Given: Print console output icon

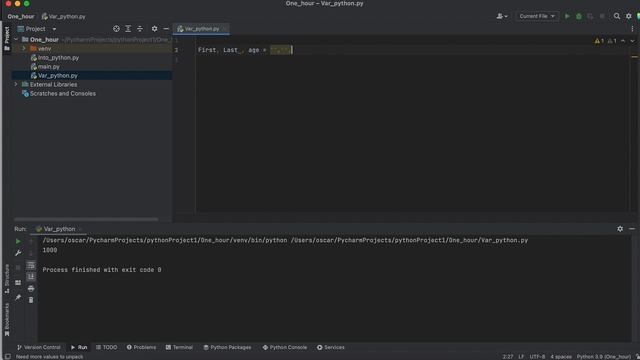Looking at the screenshot, I should click(x=31, y=289).
